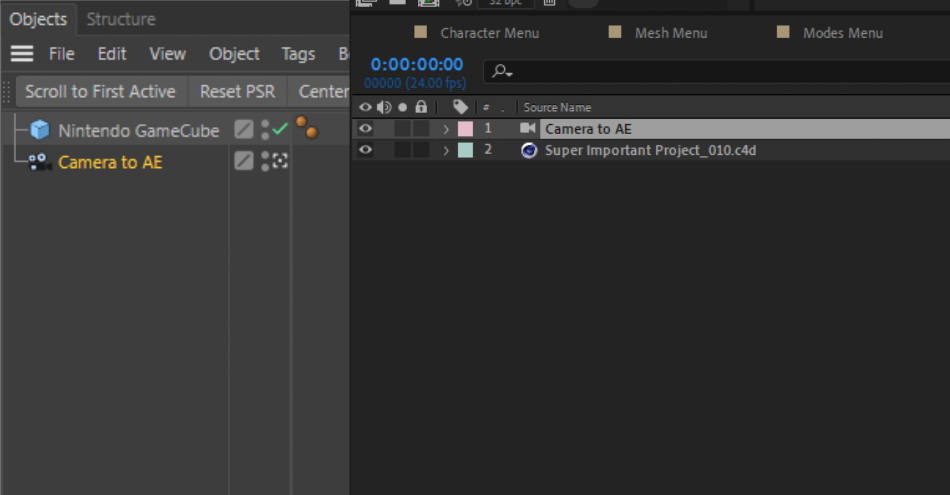Viewport: 950px width, 495px height.
Task: Click the 32 bpc color depth button
Action: click(x=506, y=3)
